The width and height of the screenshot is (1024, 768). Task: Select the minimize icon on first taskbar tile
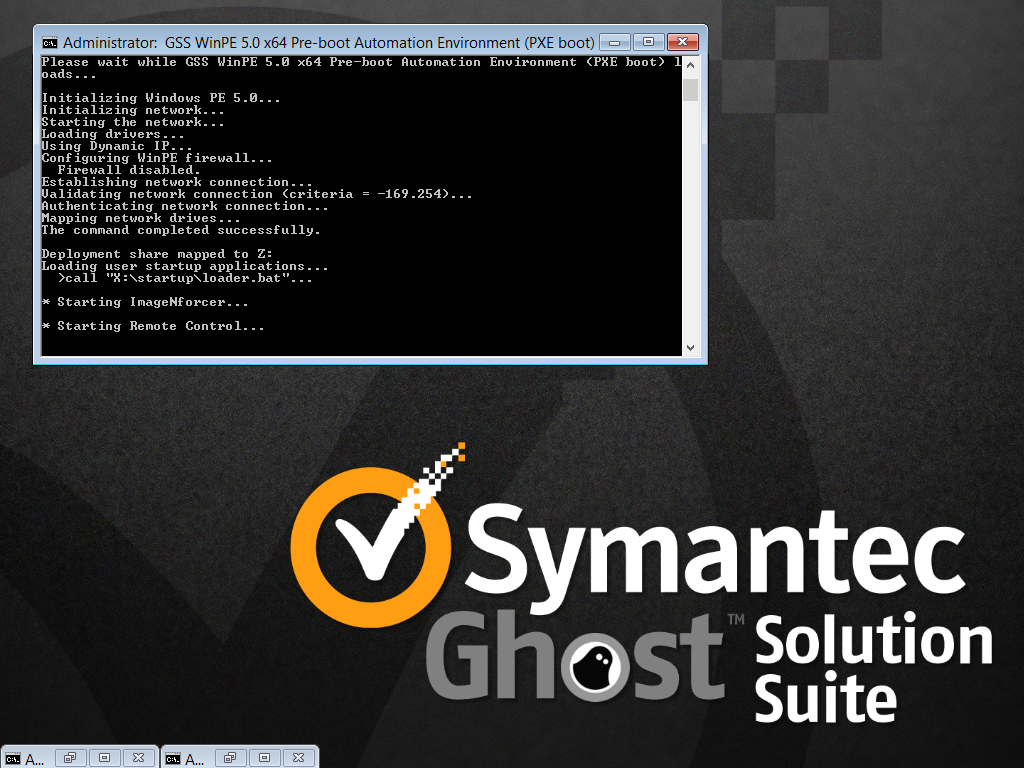pyautogui.click(x=104, y=758)
